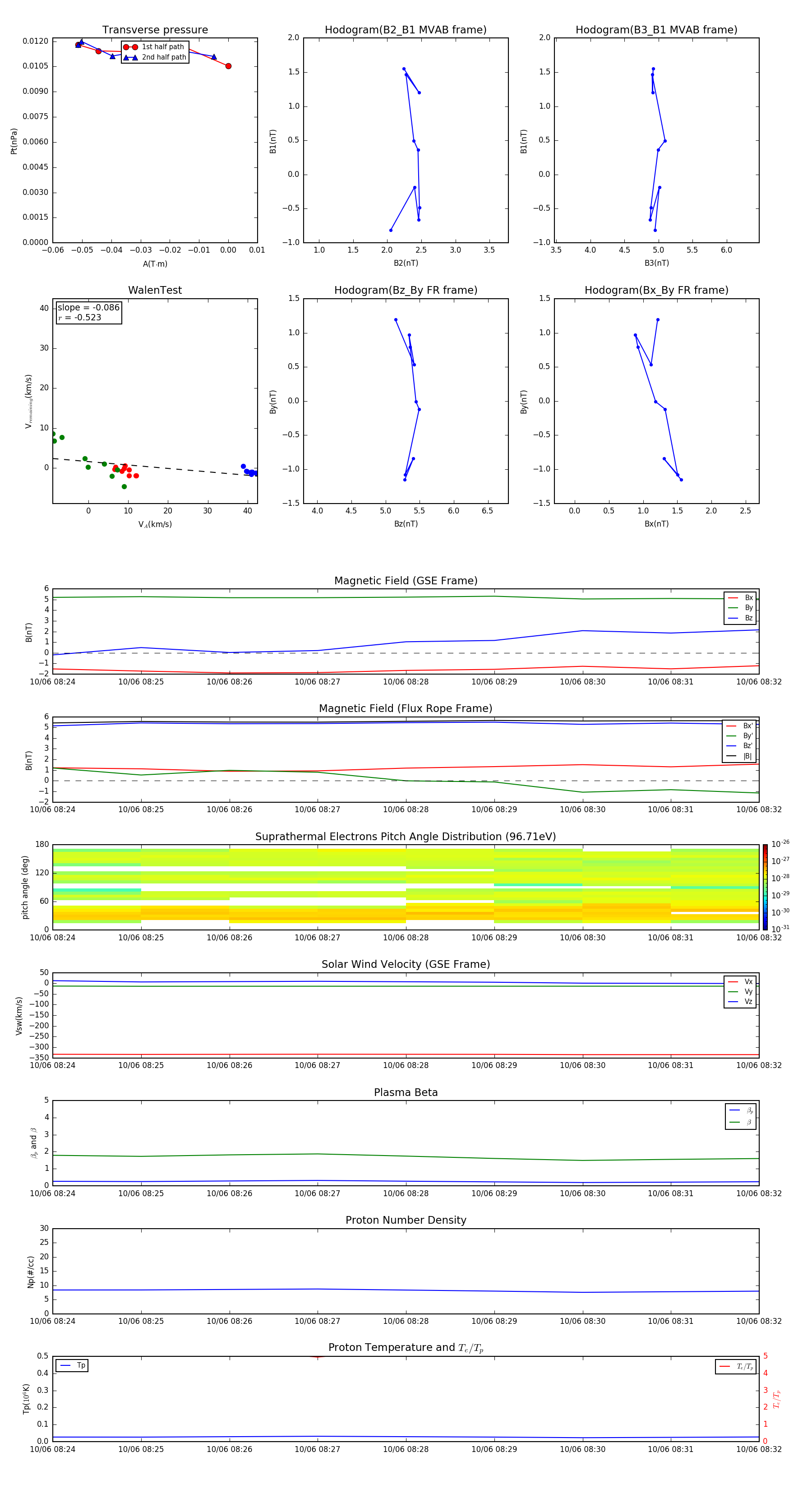Click the "Plasma Beta" panel title

coord(406,1092)
